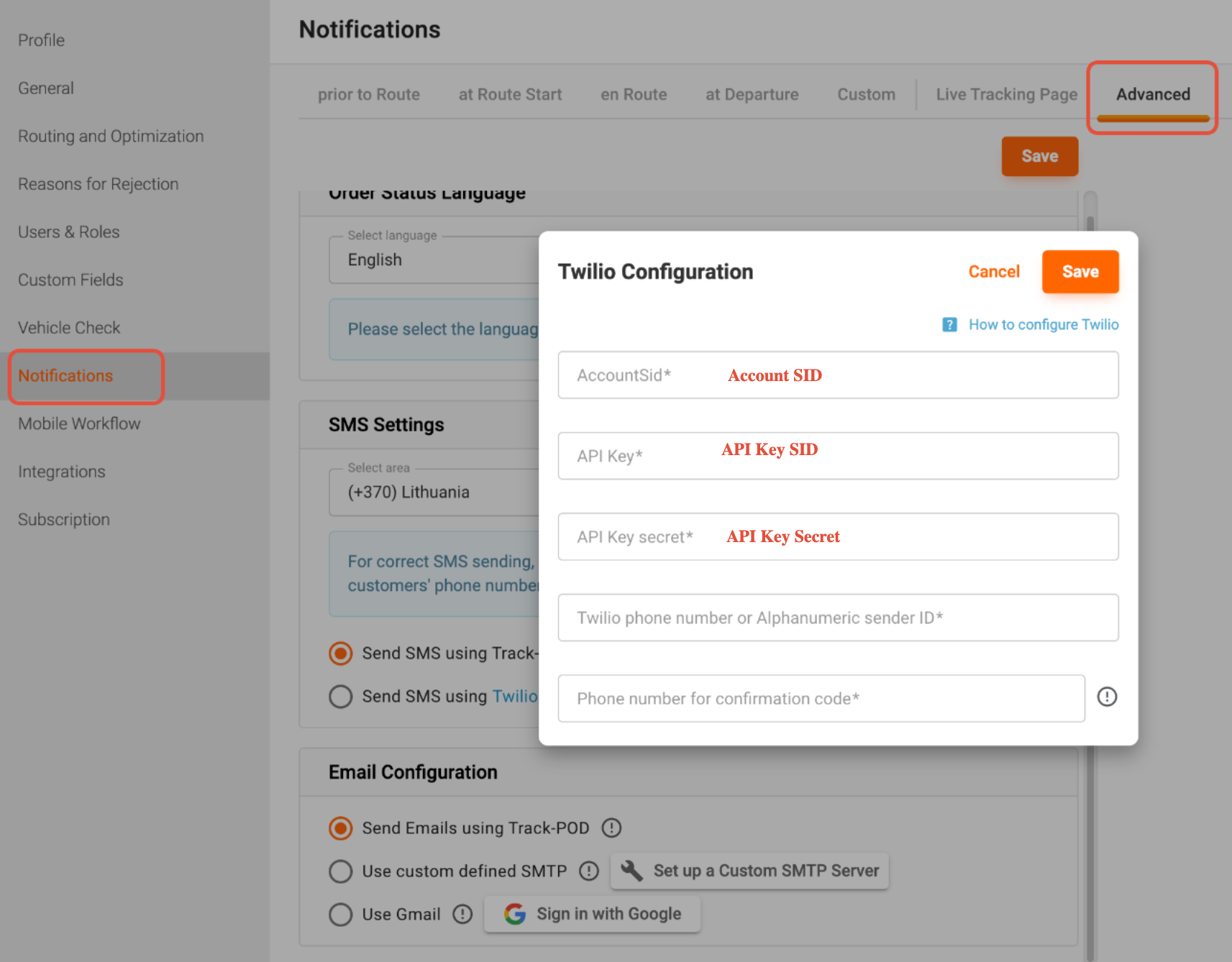Image resolution: width=1232 pixels, height=962 pixels.
Task: Click the info icon beside Send Emails using Track-POD
Action: coord(611,828)
